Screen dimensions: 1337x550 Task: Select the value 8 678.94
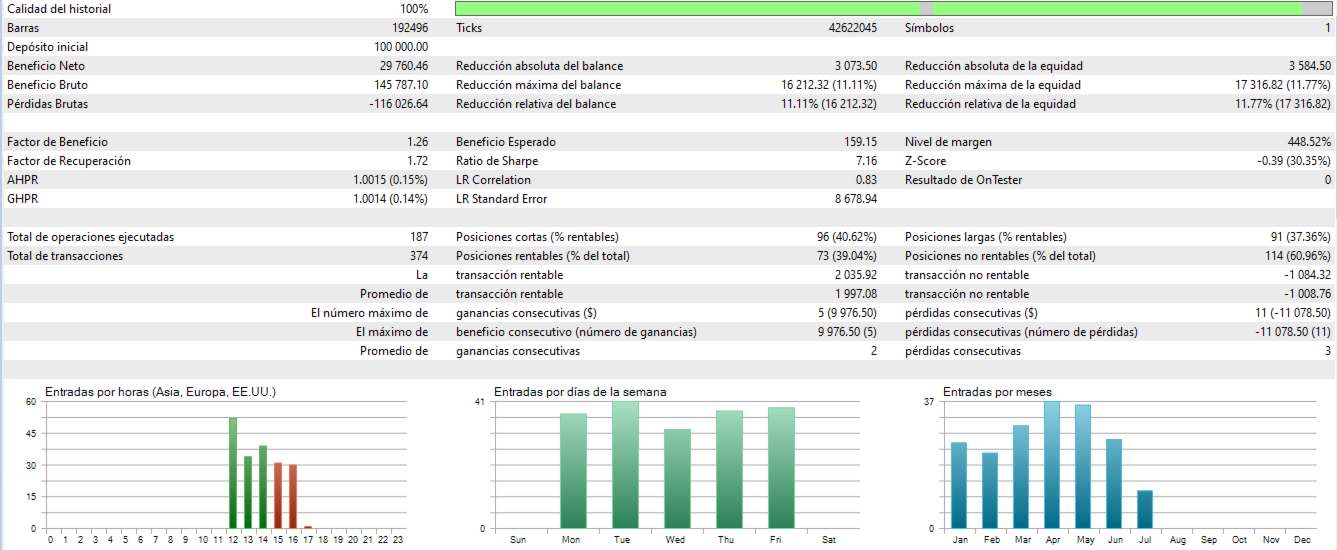coord(856,199)
